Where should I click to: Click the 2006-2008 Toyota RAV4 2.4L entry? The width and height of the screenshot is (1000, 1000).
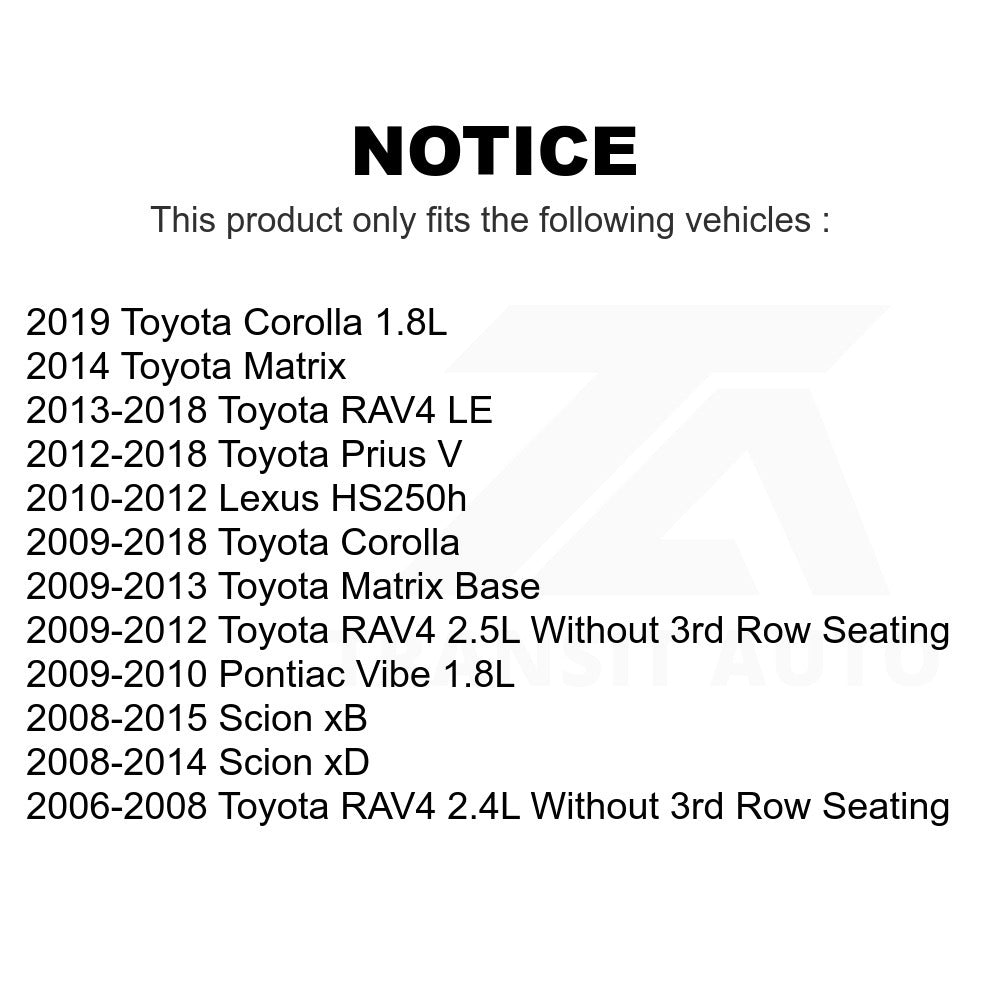click(x=487, y=806)
